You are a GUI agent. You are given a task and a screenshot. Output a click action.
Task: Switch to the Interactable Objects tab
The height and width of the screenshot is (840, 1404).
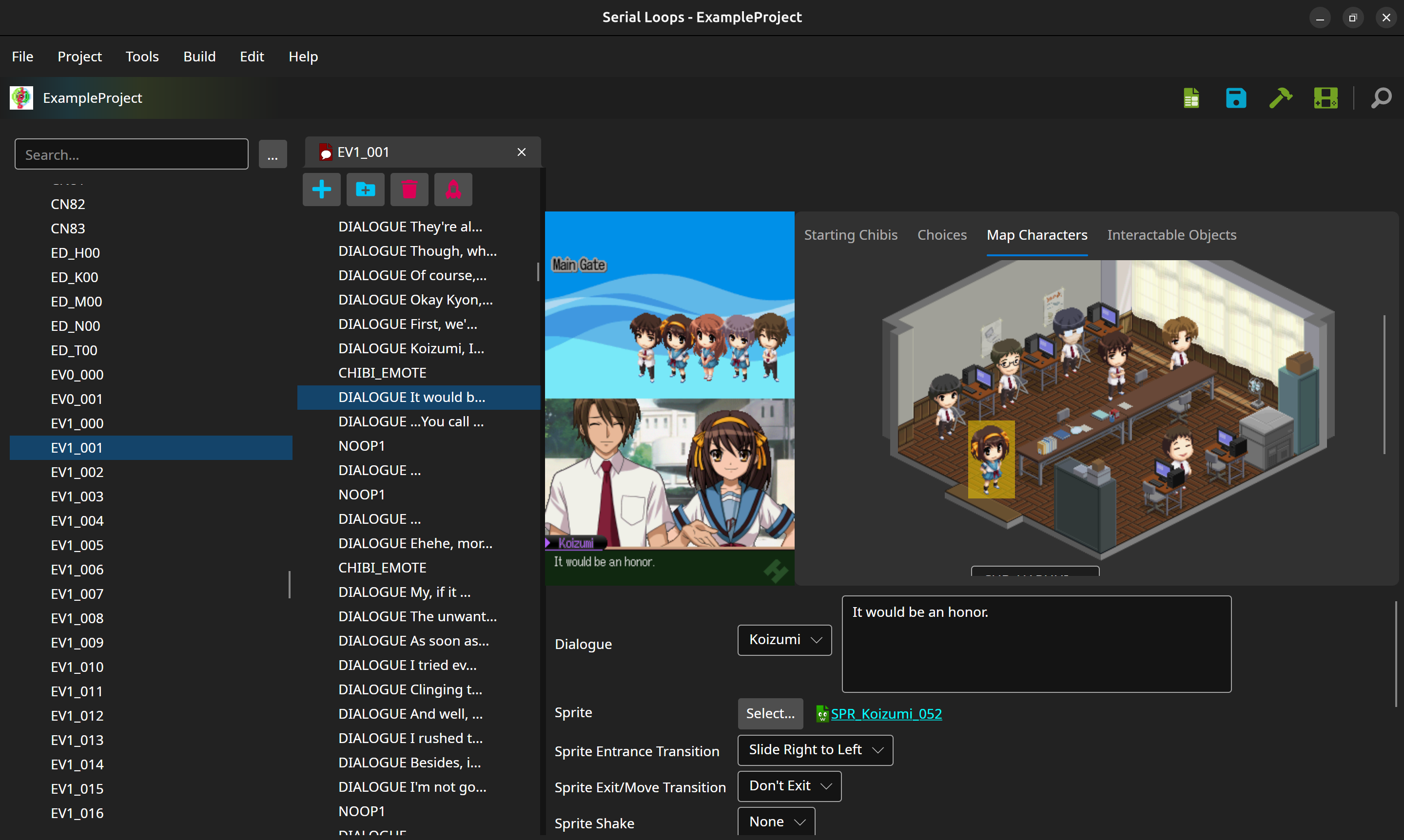1171,235
